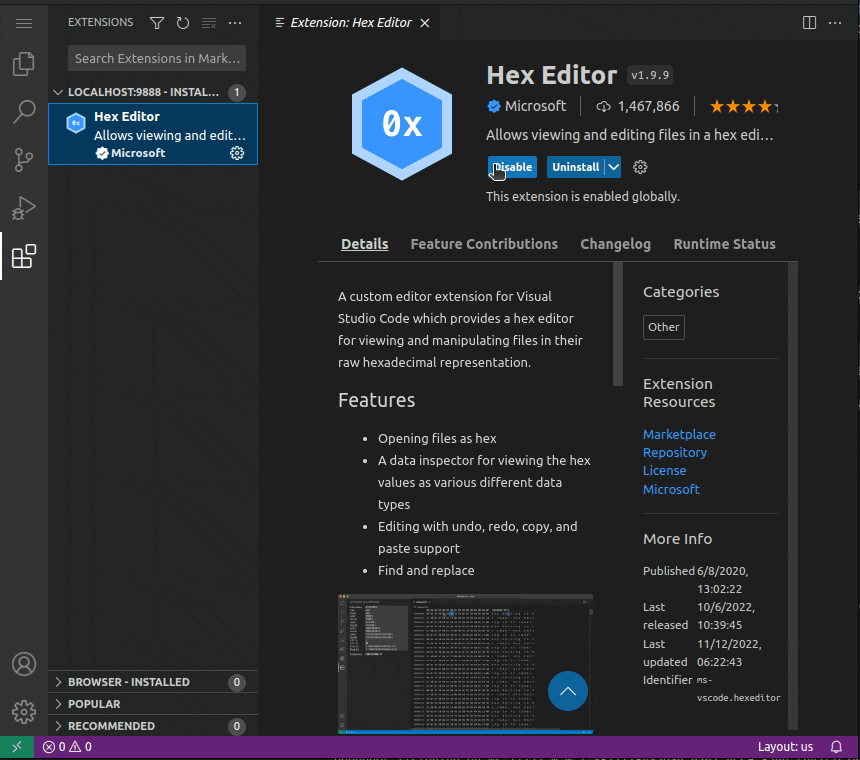Image resolution: width=860 pixels, height=760 pixels.
Task: Open problems errors and warnings indicator
Action: pyautogui.click(x=67, y=747)
